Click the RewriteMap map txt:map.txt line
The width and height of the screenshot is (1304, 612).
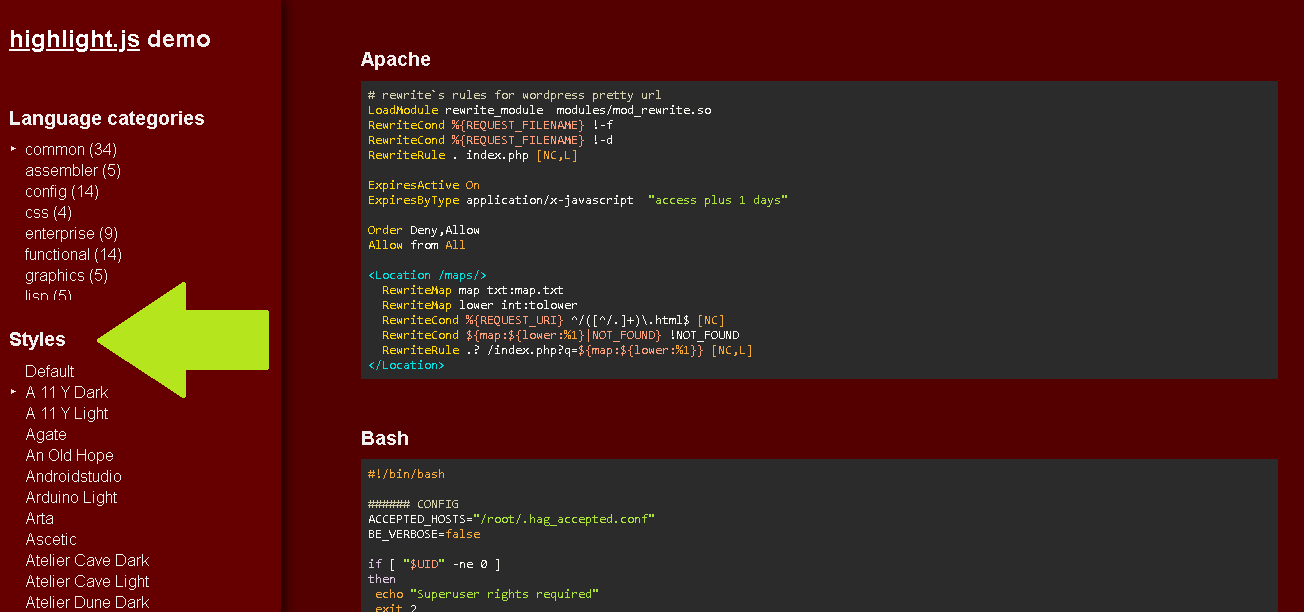click(x=473, y=290)
